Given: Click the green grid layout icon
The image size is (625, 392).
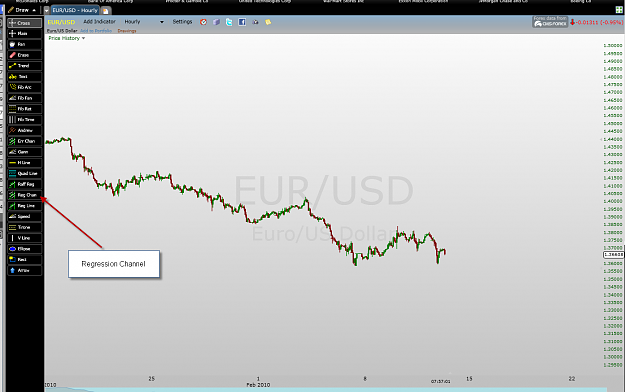Looking at the screenshot, I should [x=619, y=10].
